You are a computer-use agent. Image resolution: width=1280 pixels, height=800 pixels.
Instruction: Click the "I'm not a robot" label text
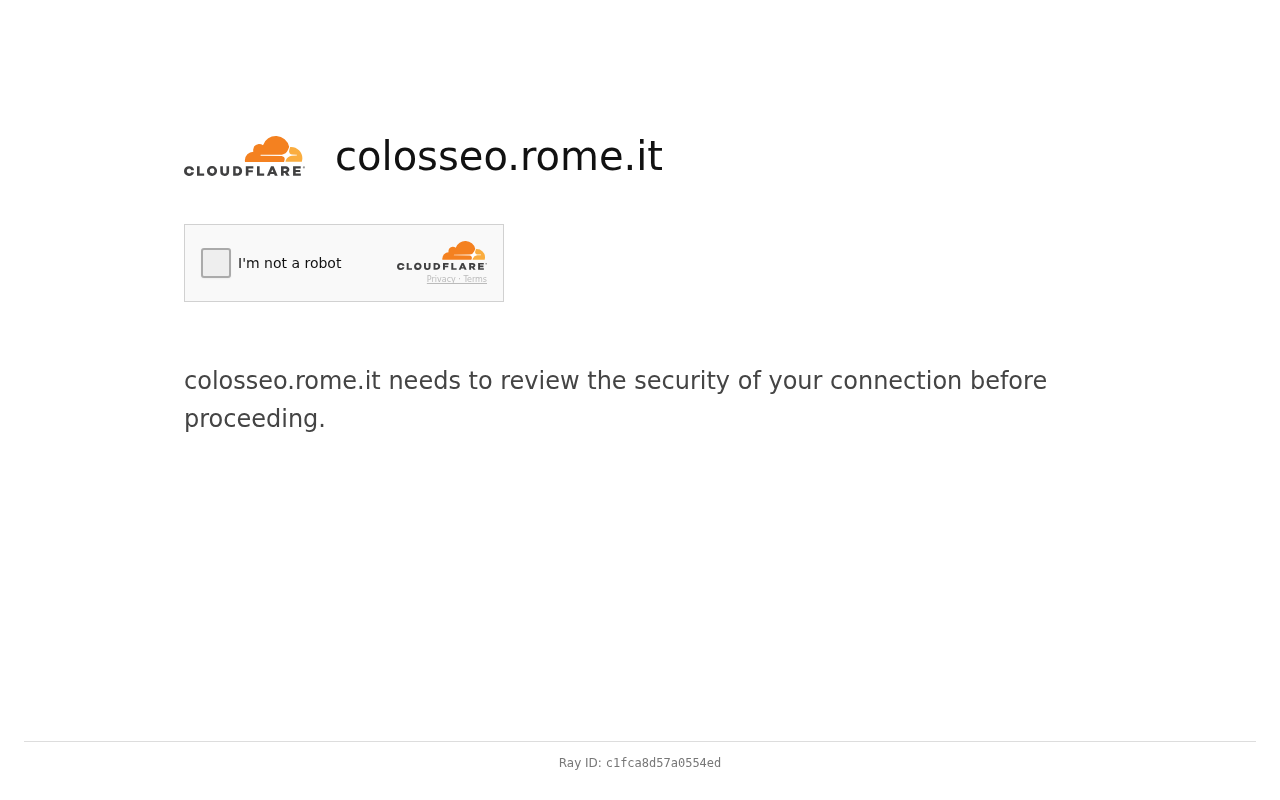290,263
